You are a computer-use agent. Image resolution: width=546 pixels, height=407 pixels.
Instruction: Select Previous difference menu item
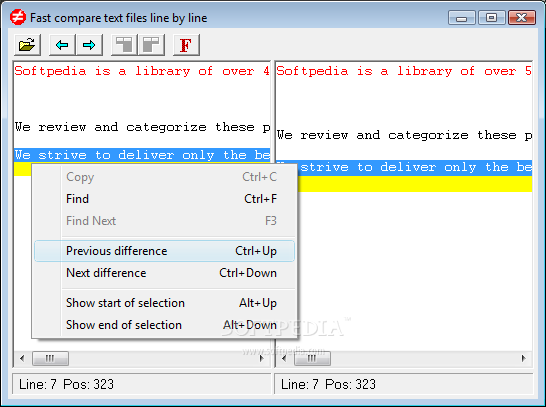164,251
